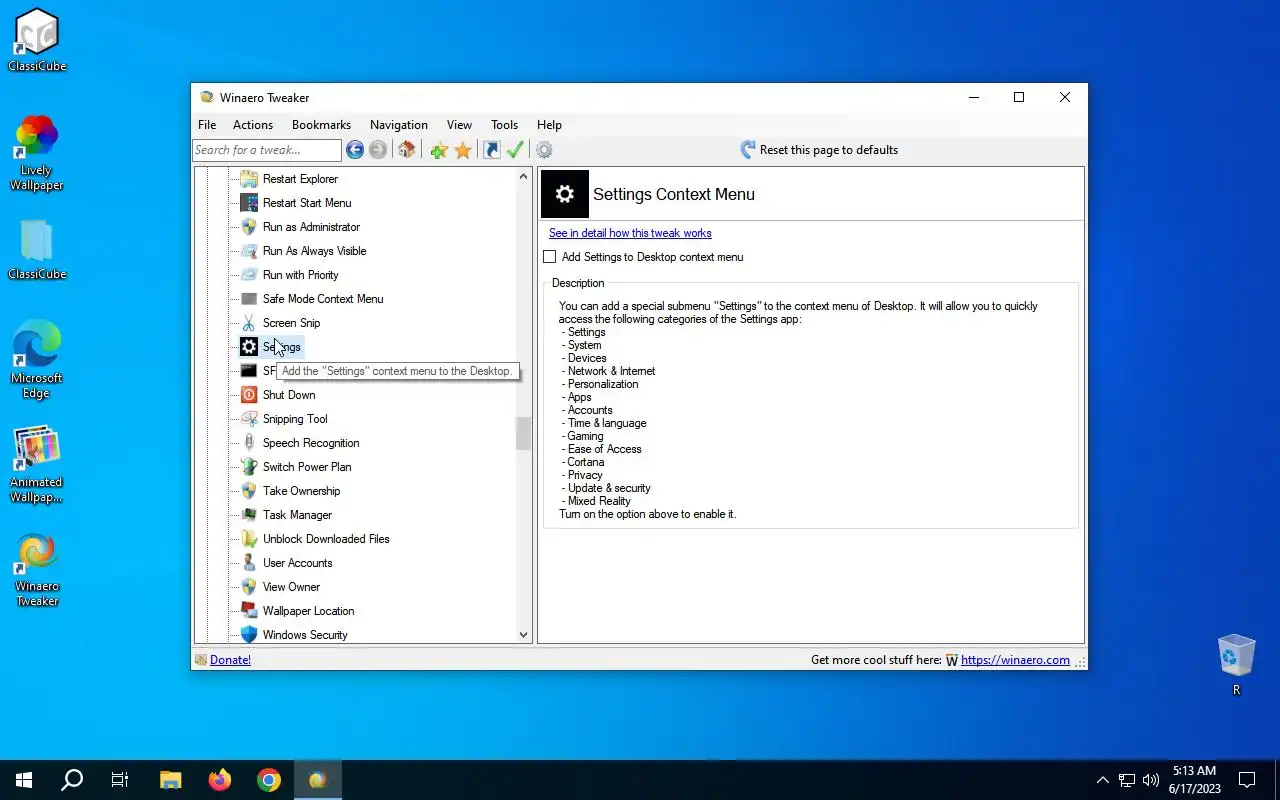Click the Restart Start Menu icon
Image resolution: width=1280 pixels, height=800 pixels.
click(249, 203)
